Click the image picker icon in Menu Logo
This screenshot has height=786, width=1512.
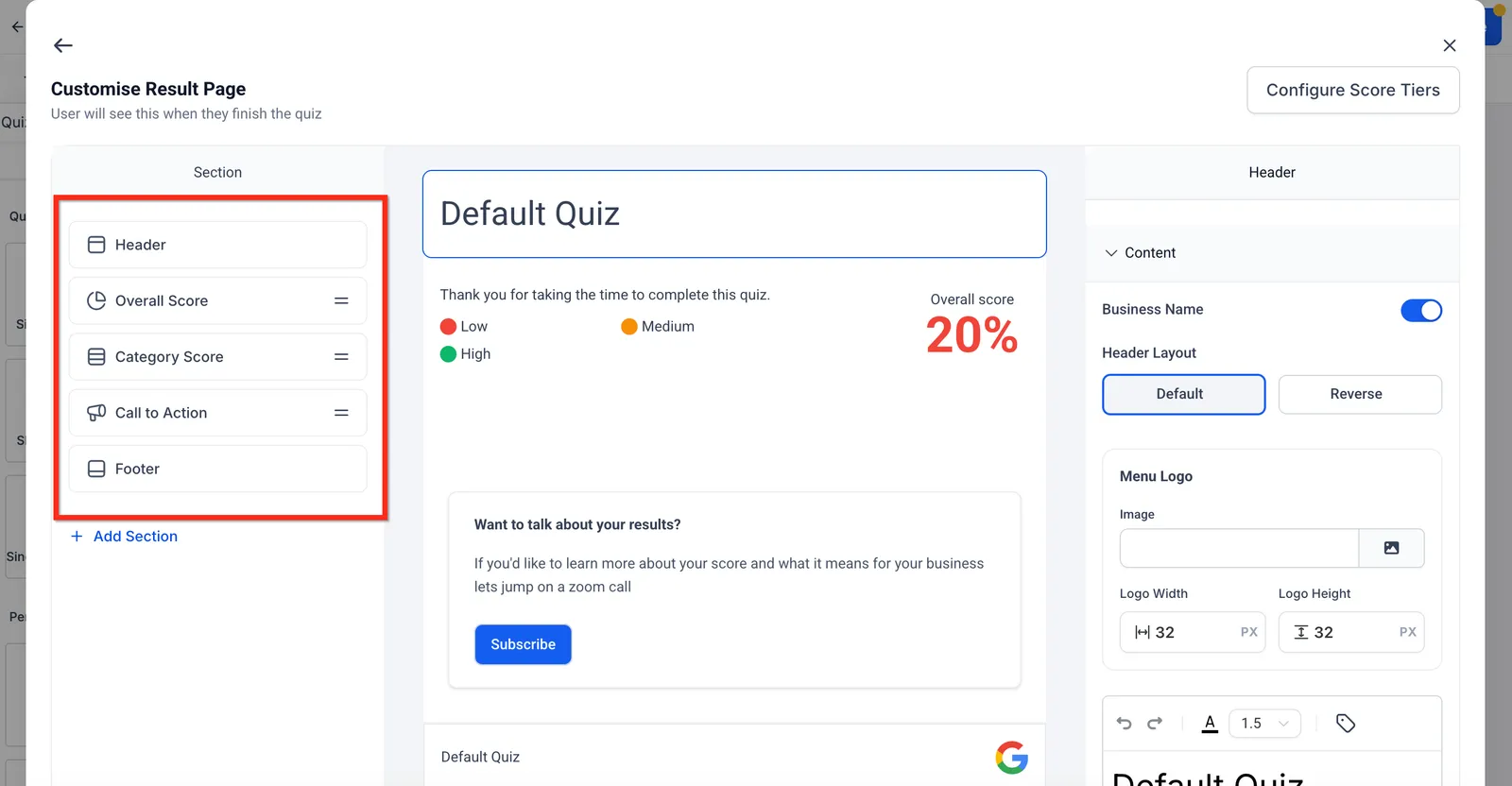pos(1391,548)
